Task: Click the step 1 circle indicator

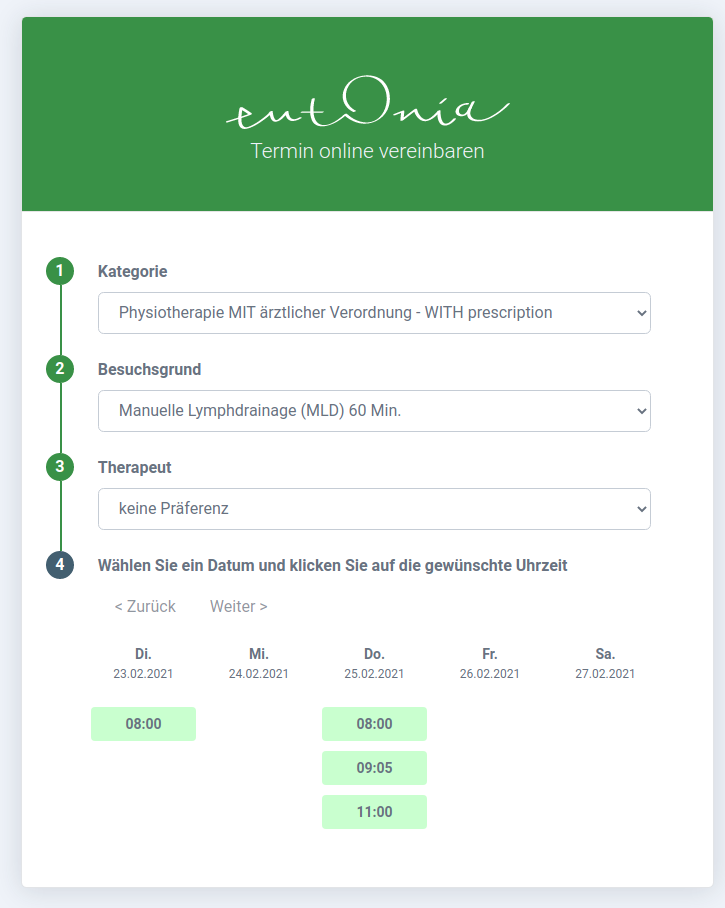Action: [x=60, y=271]
